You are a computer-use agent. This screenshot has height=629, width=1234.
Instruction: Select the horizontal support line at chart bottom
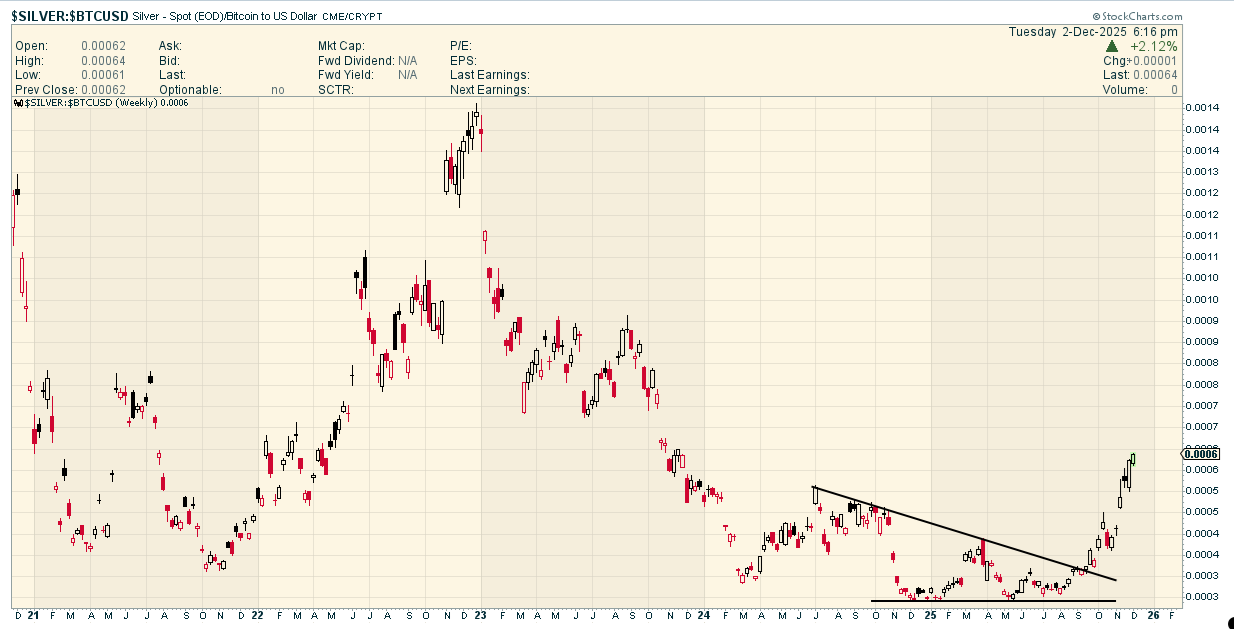point(990,601)
